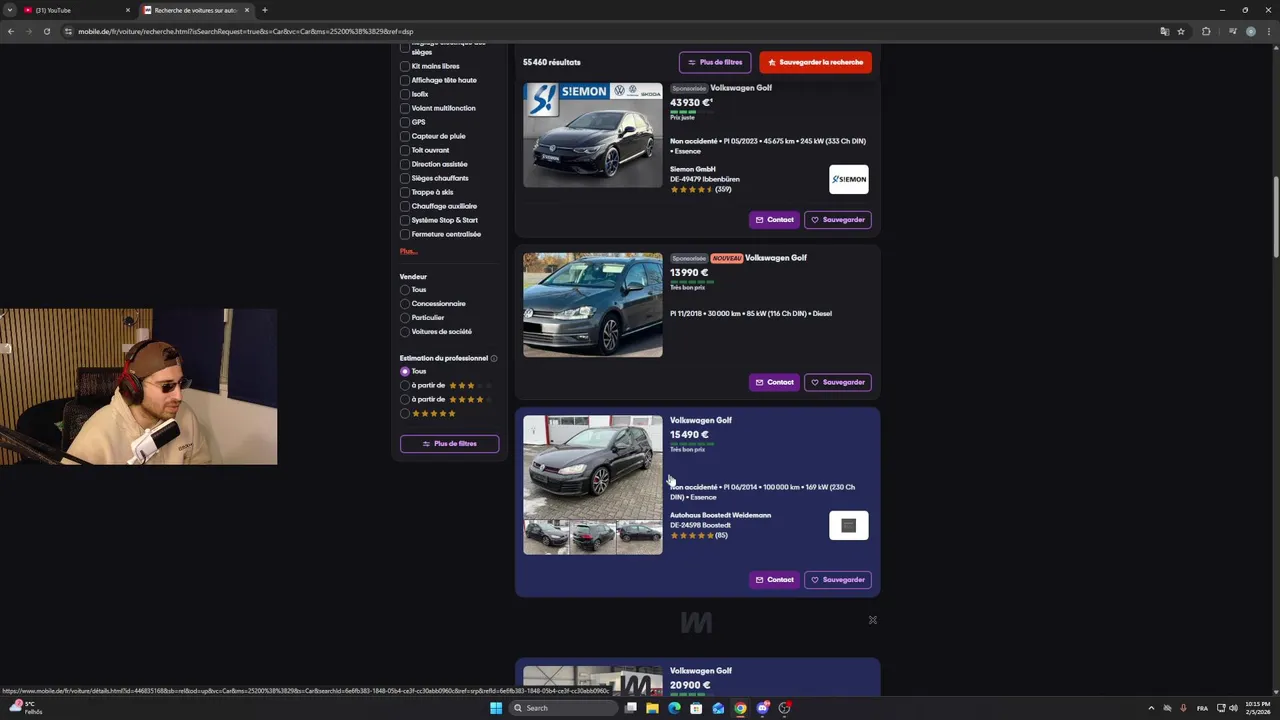Viewport: 1280px width, 720px height.
Task: Contact seller of the 13 990 € Golf
Action: point(774,382)
